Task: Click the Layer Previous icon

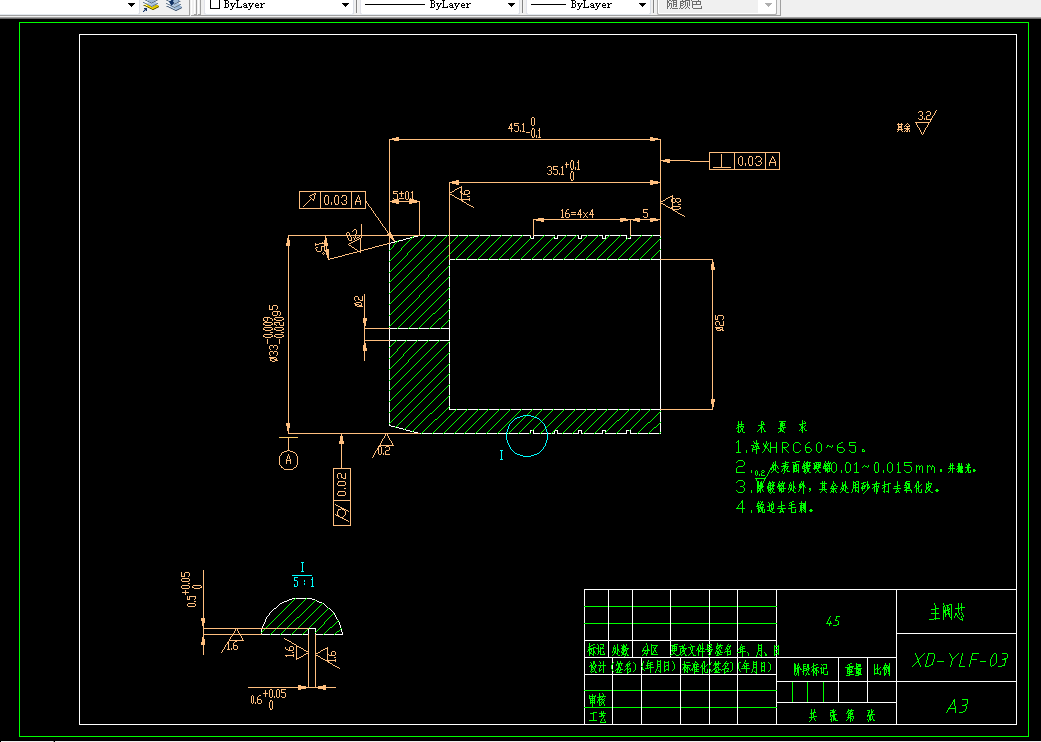Action: tap(175, 5)
